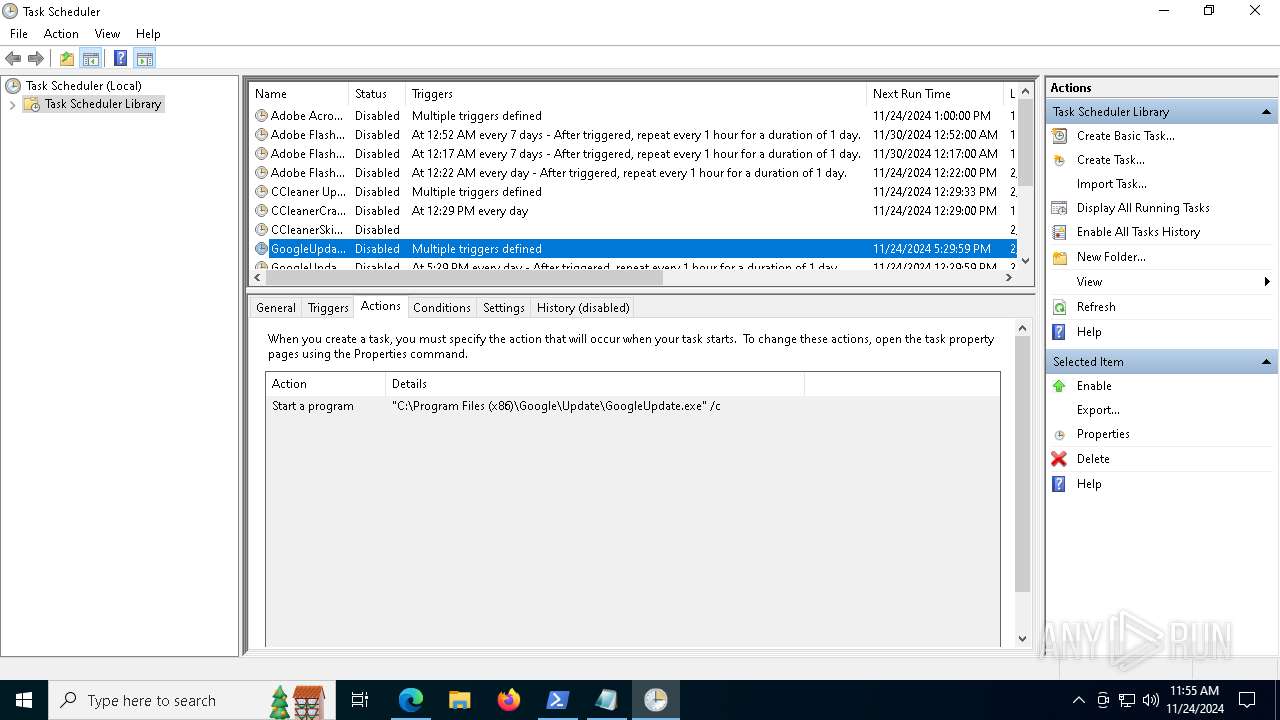This screenshot has width=1280, height=720.
Task: Select the CCleaner Up... task row
Action: (x=632, y=192)
